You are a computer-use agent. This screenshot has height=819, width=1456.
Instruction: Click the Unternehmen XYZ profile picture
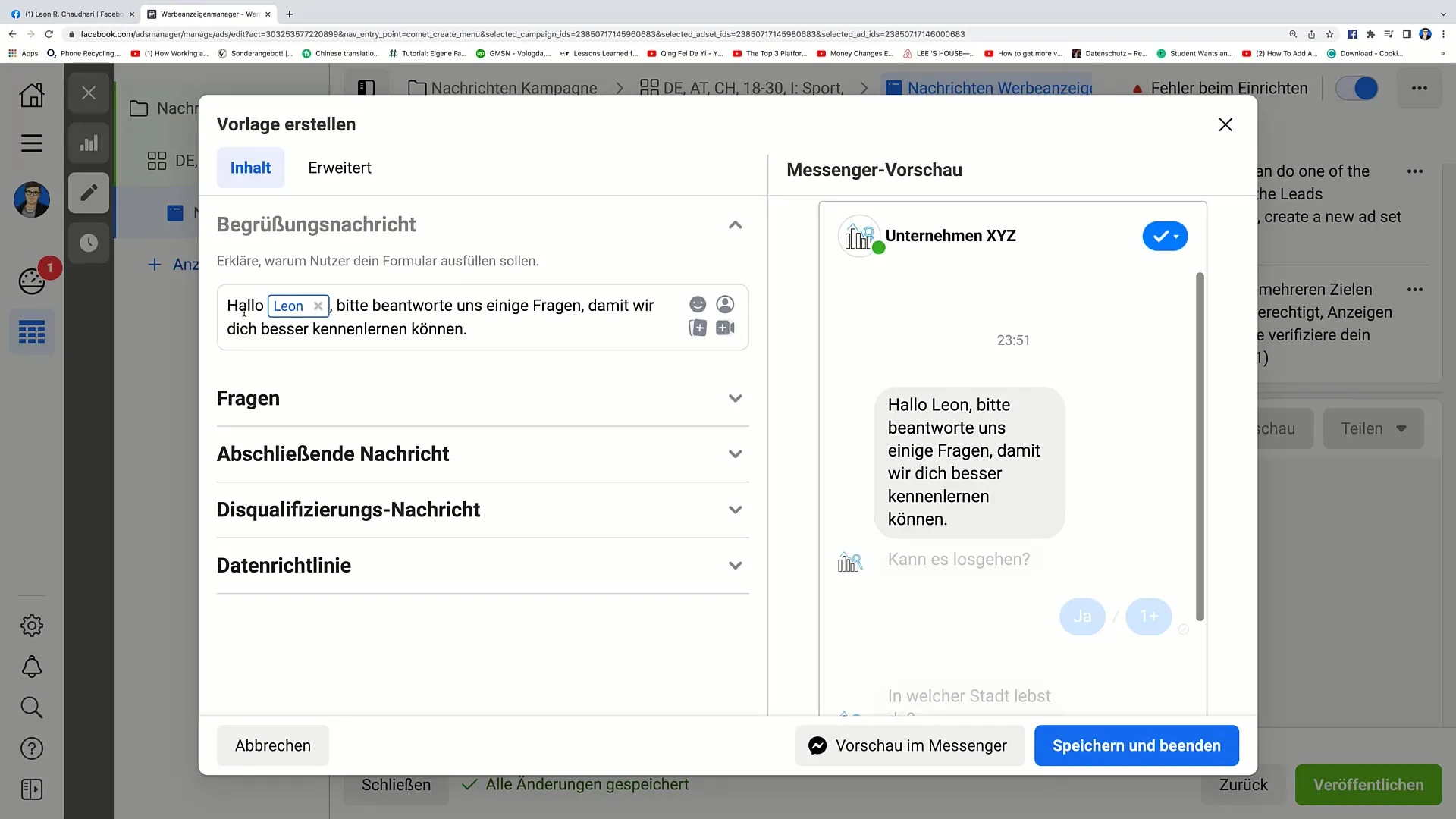860,236
